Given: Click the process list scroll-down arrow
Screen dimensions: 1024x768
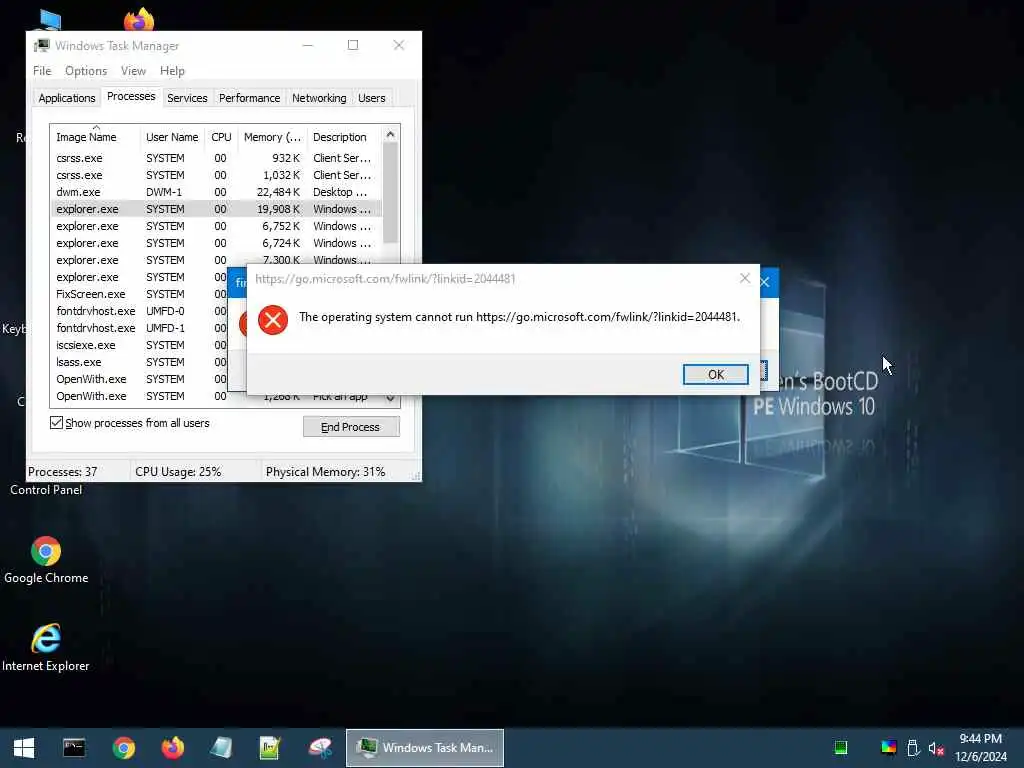Looking at the screenshot, I should pos(391,398).
